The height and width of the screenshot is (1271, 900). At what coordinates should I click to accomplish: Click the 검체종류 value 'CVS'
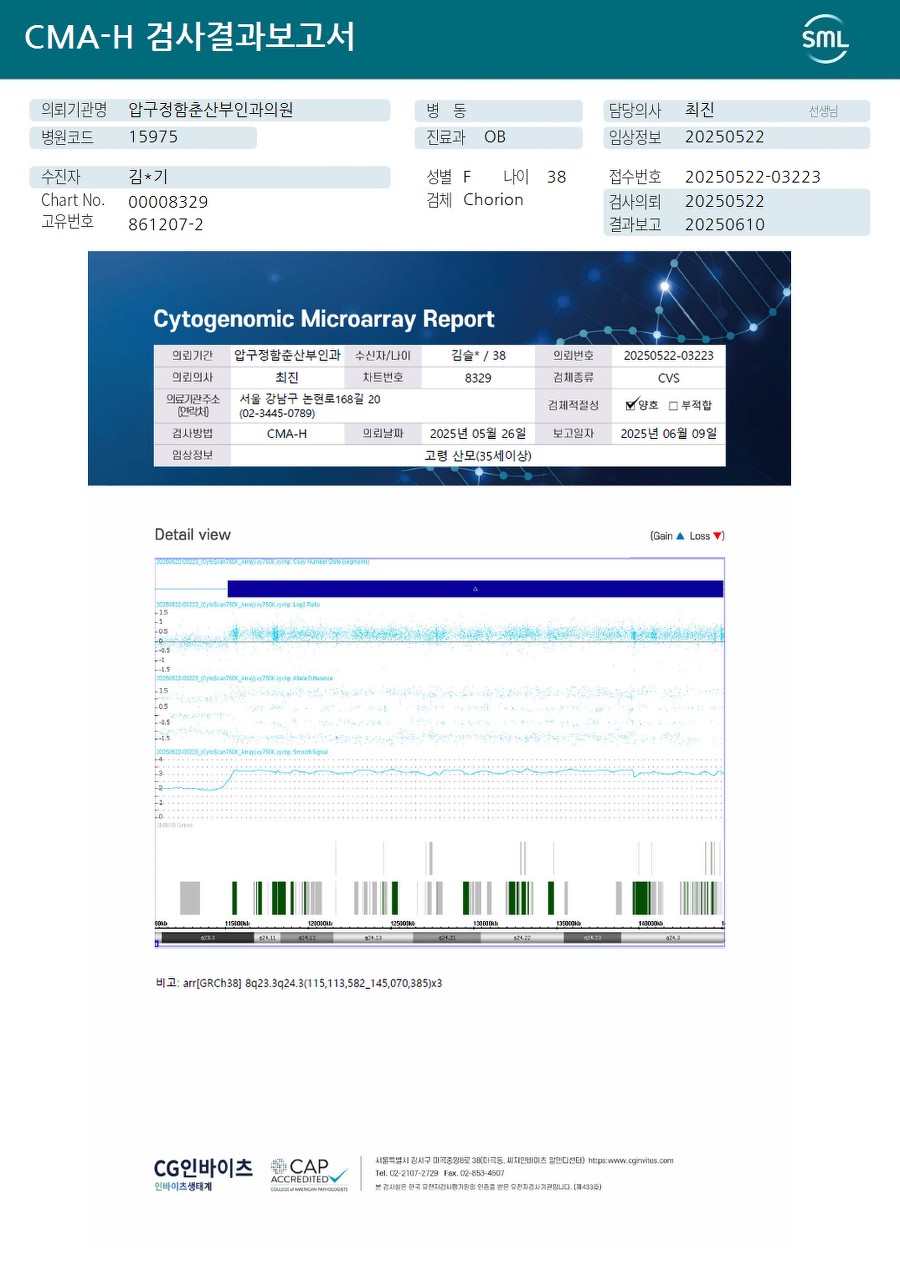(668, 378)
